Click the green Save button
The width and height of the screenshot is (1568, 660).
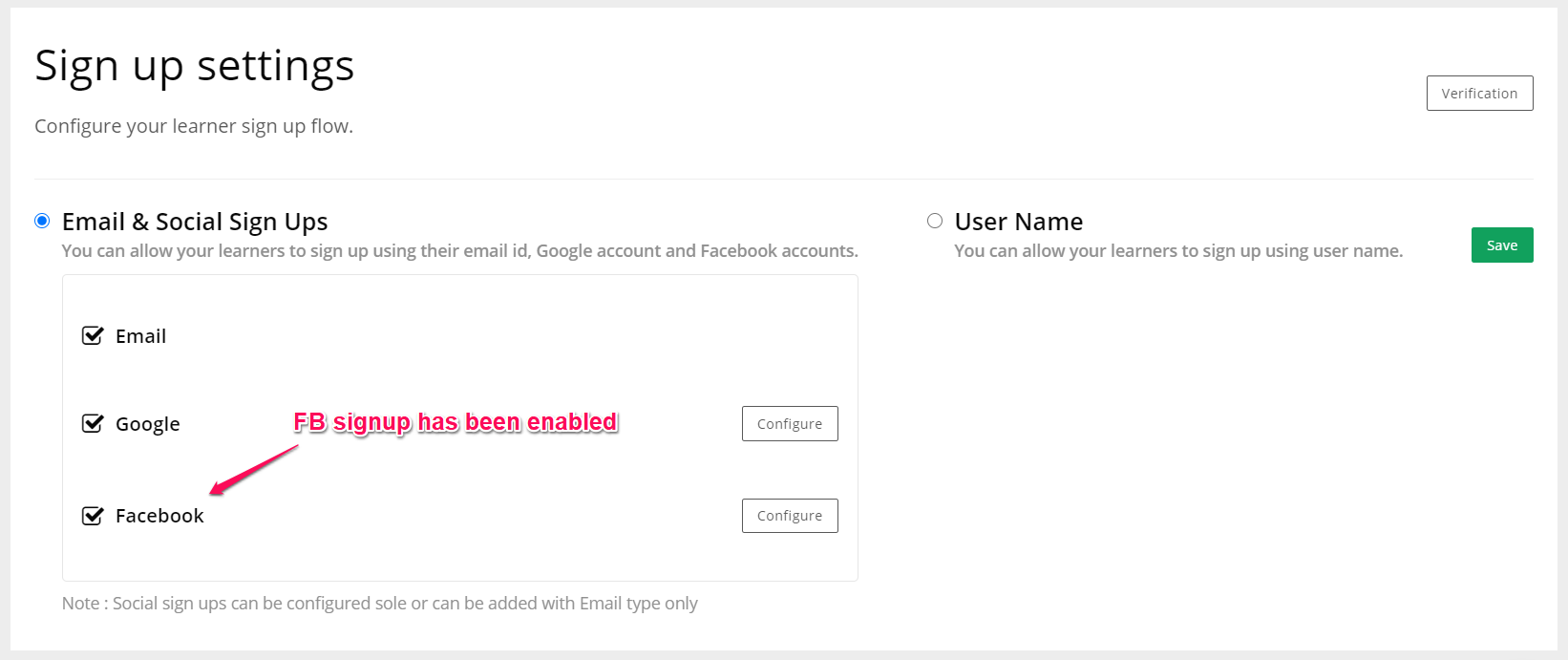pyautogui.click(x=1502, y=245)
